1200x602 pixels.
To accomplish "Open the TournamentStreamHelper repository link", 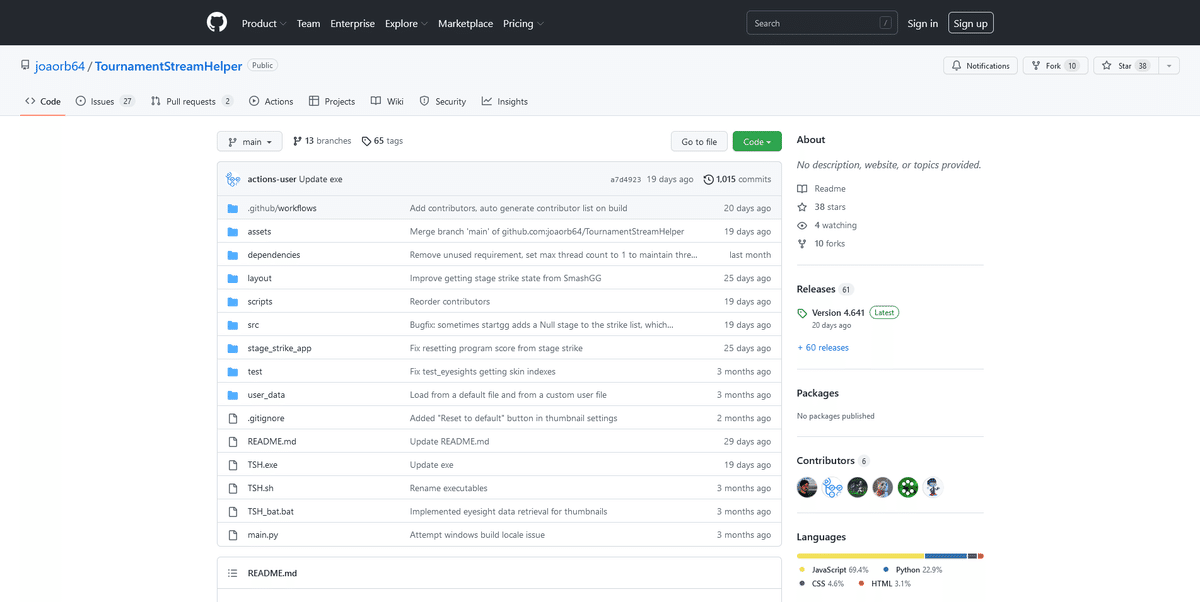I will 168,66.
